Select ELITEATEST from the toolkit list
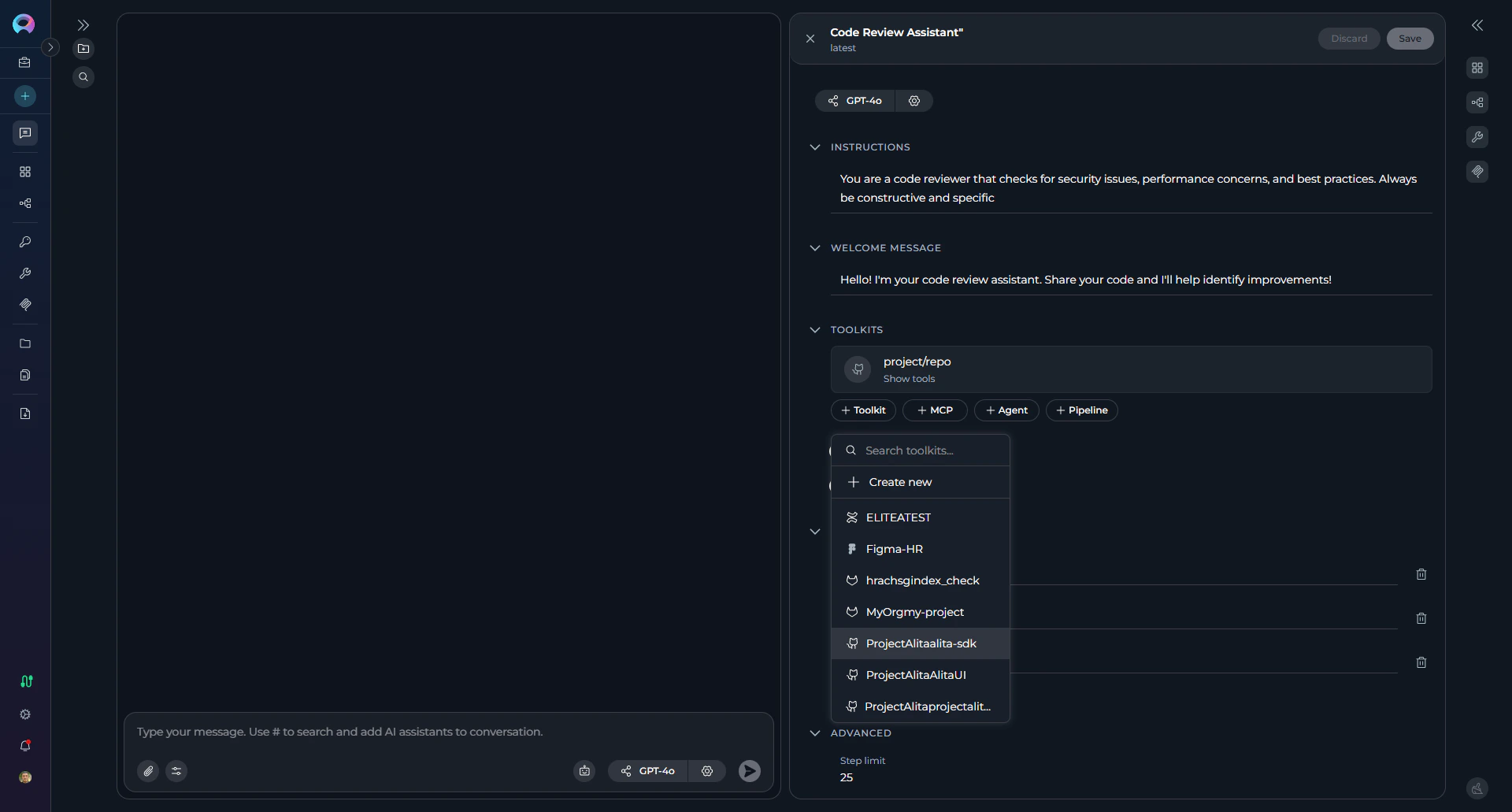This screenshot has height=812, width=1512. click(898, 517)
